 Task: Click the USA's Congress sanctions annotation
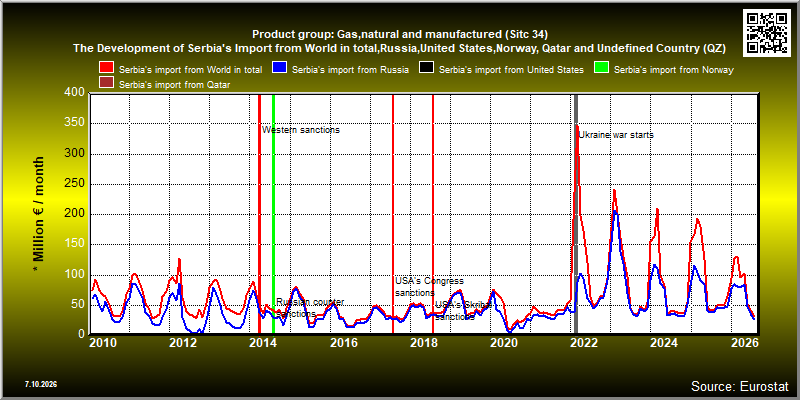(429, 287)
